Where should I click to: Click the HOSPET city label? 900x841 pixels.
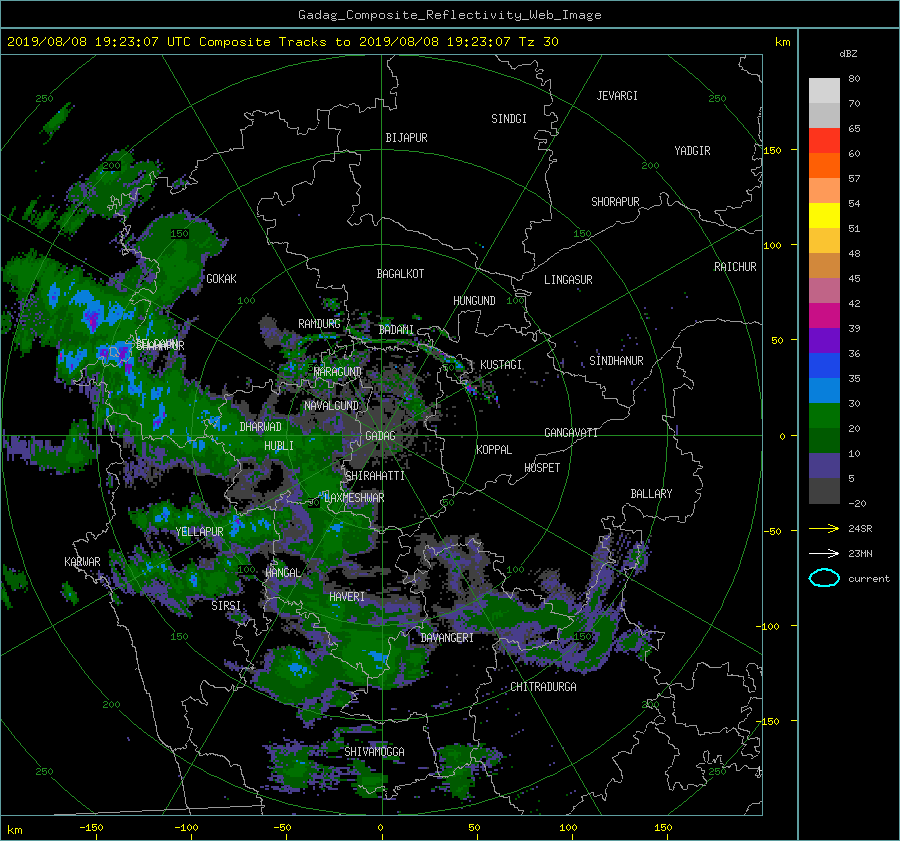click(542, 468)
